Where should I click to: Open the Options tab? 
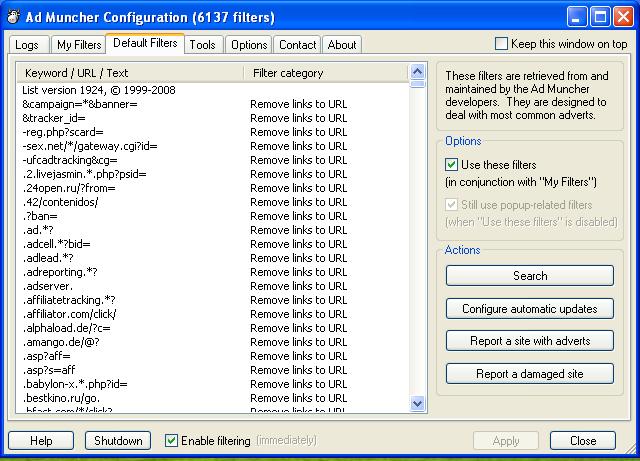pyautogui.click(x=249, y=45)
